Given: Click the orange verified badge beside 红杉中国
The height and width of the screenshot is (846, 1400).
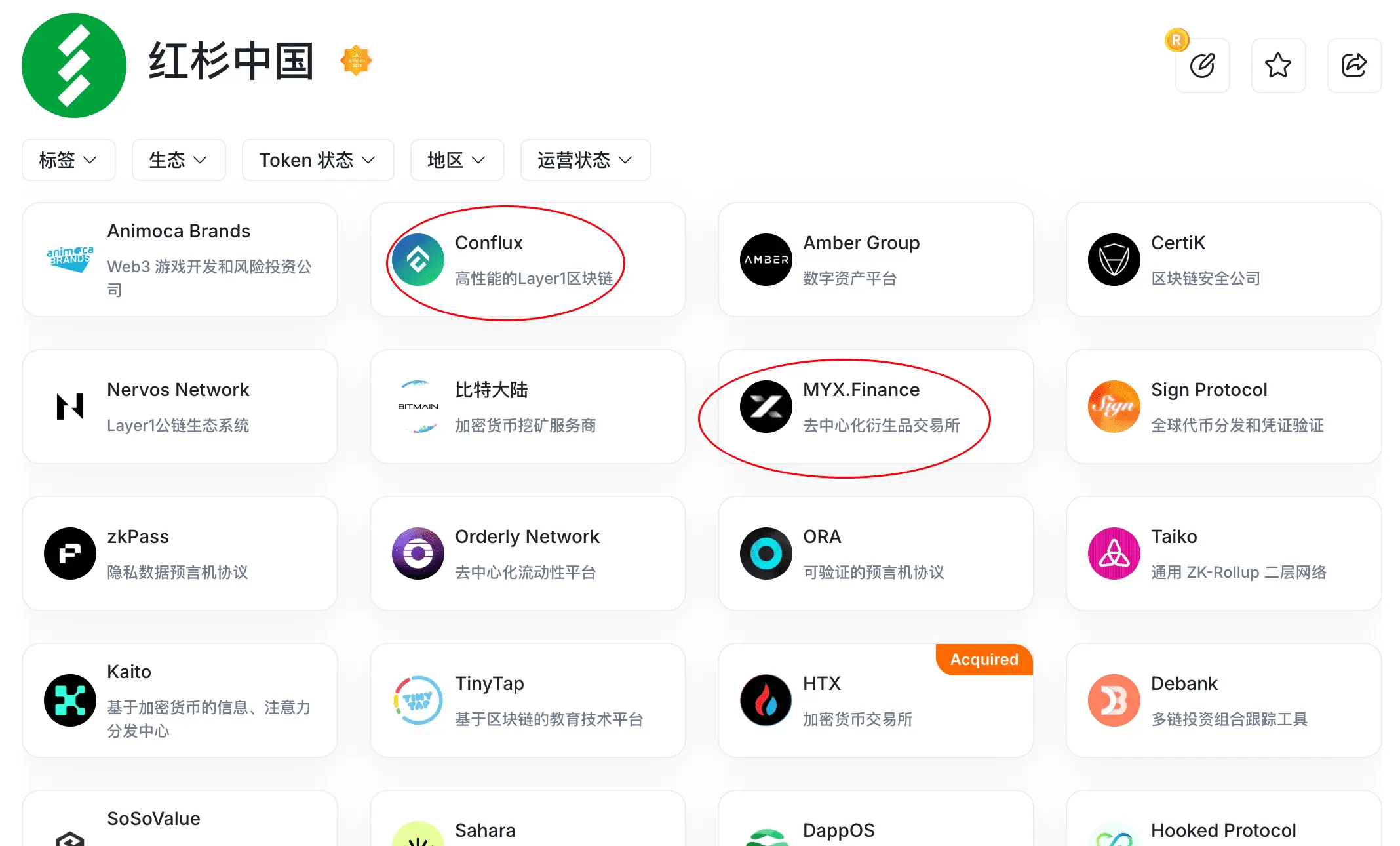Looking at the screenshot, I should point(356,60).
